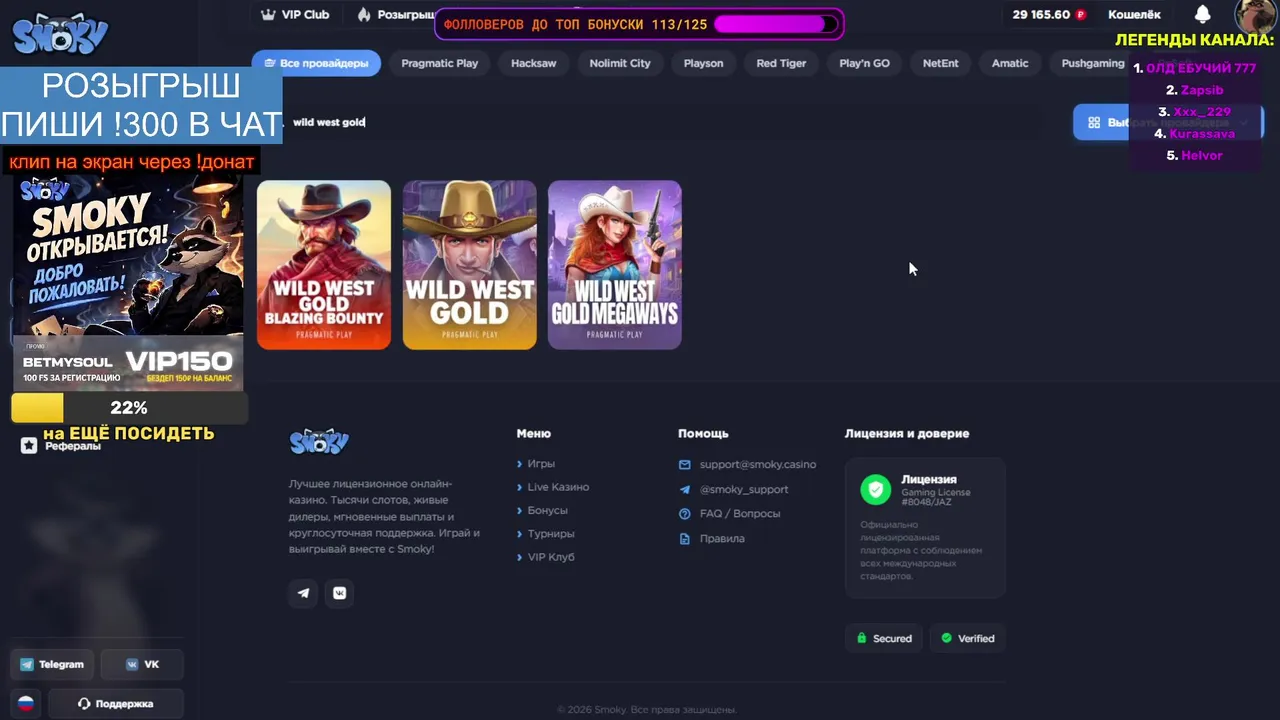Filter by Play'n GO provider

tap(864, 63)
